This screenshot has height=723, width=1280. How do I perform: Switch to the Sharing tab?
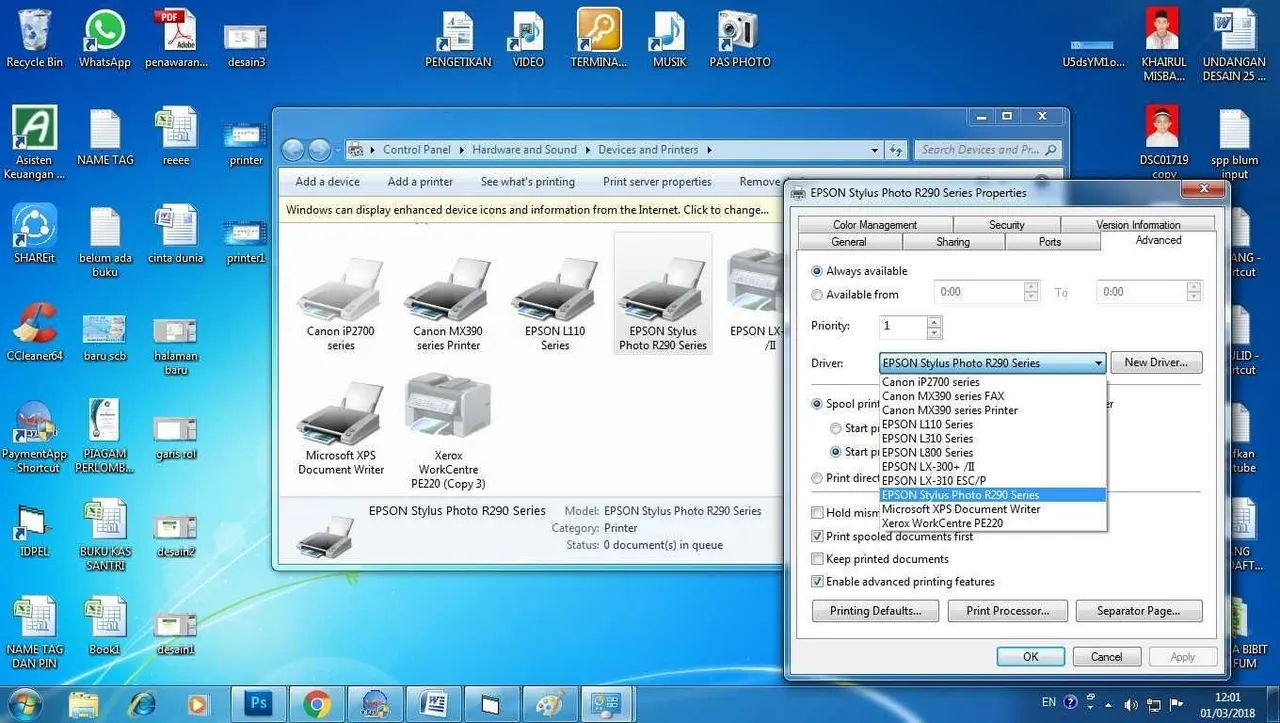coord(953,242)
